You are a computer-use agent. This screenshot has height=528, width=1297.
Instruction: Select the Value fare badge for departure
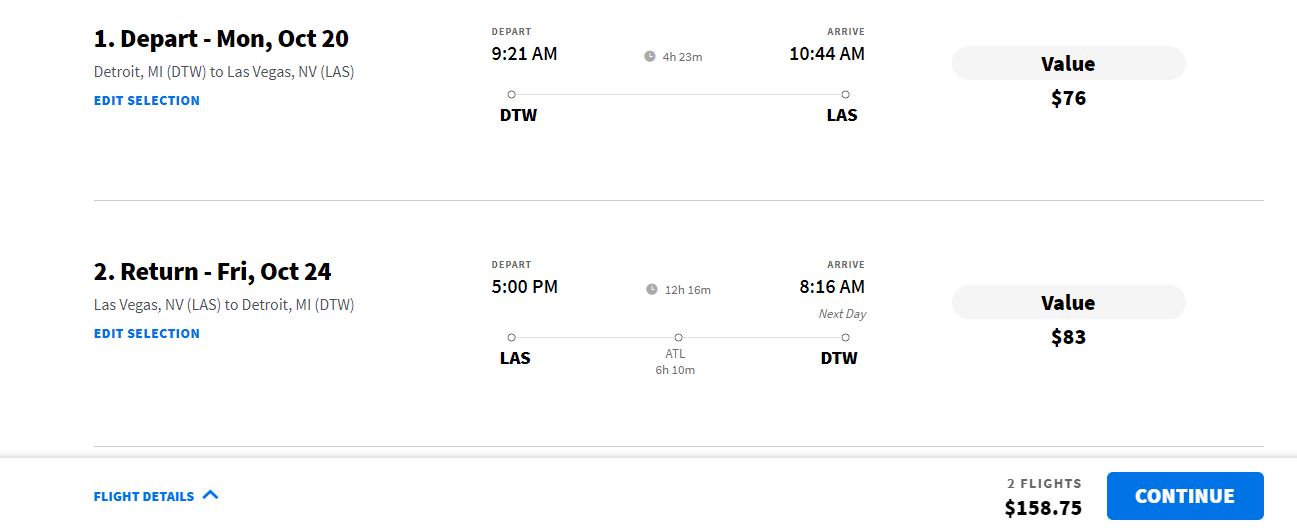point(1068,63)
